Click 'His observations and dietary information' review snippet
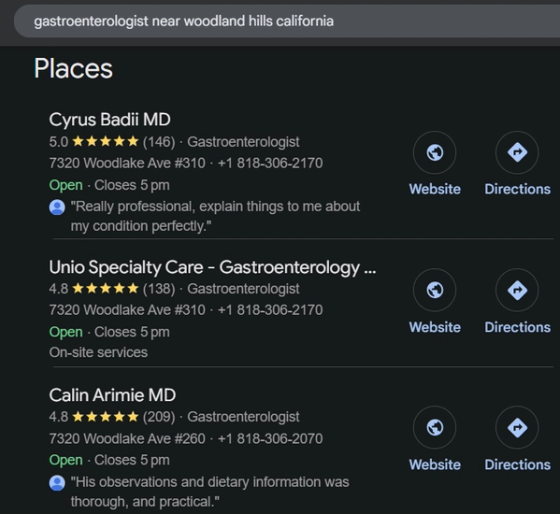560x514 pixels. click(x=210, y=492)
